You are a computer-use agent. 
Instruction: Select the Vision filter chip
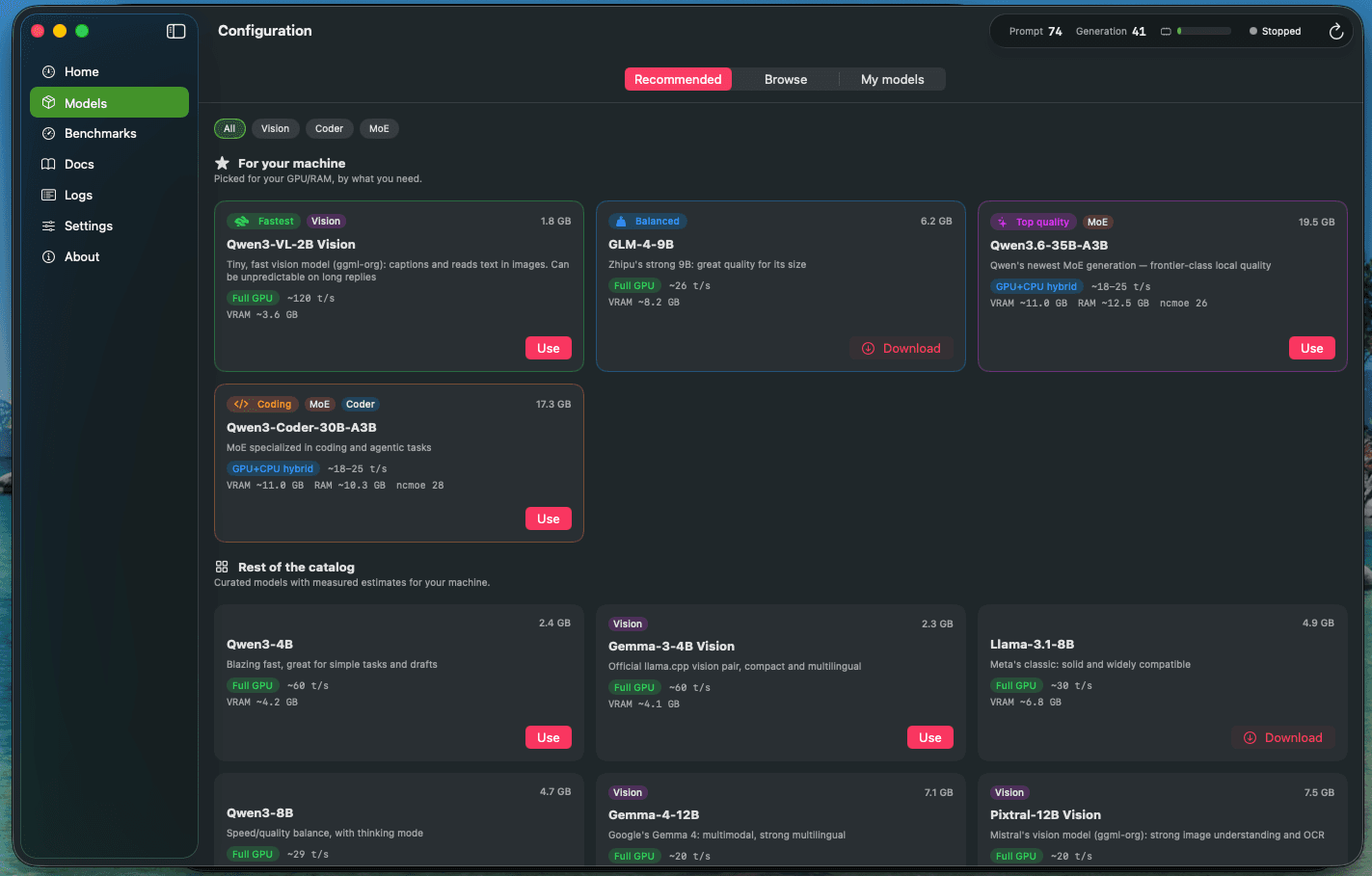(275, 128)
